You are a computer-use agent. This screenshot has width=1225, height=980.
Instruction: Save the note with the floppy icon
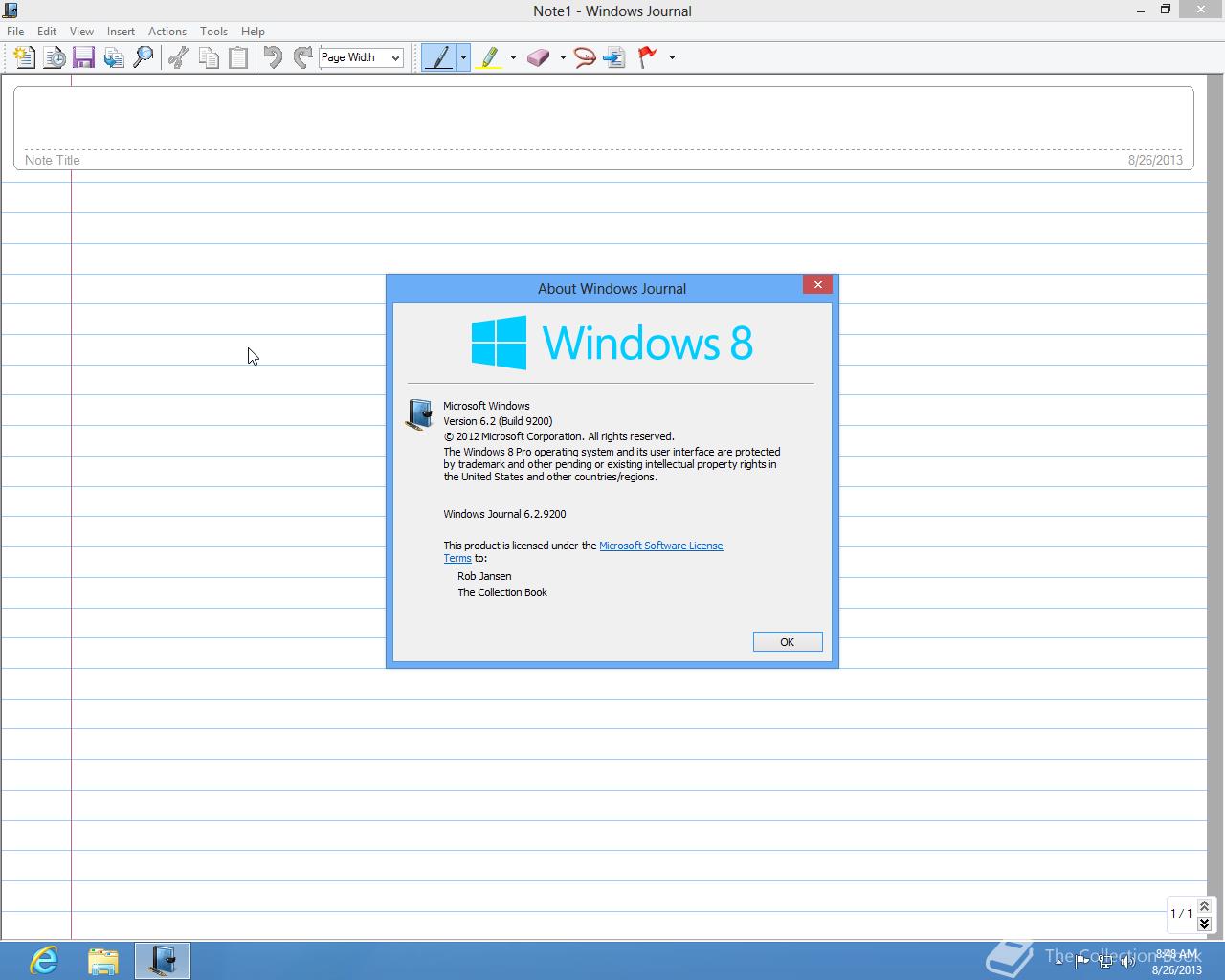(84, 57)
